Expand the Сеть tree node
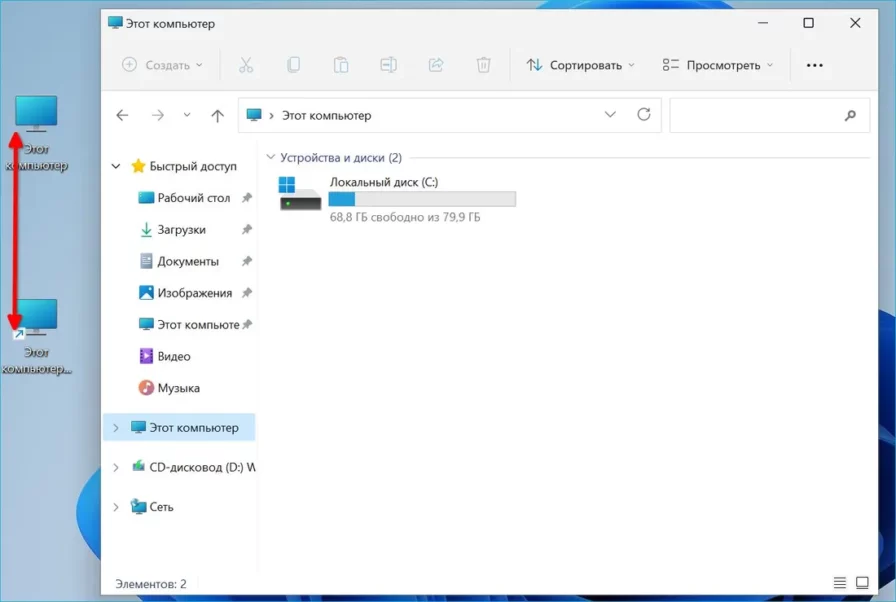896x602 pixels. (117, 507)
